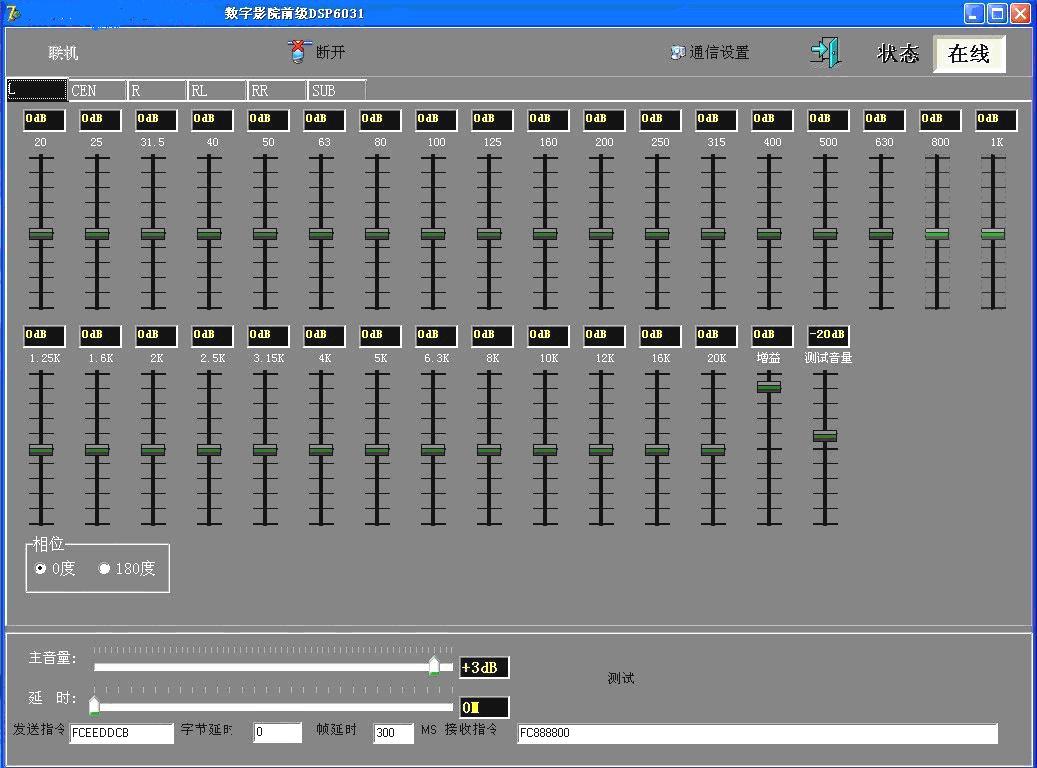Click the 测试音量 test volume slider handle
The width and height of the screenshot is (1037, 768).
pyautogui.click(x=824, y=436)
